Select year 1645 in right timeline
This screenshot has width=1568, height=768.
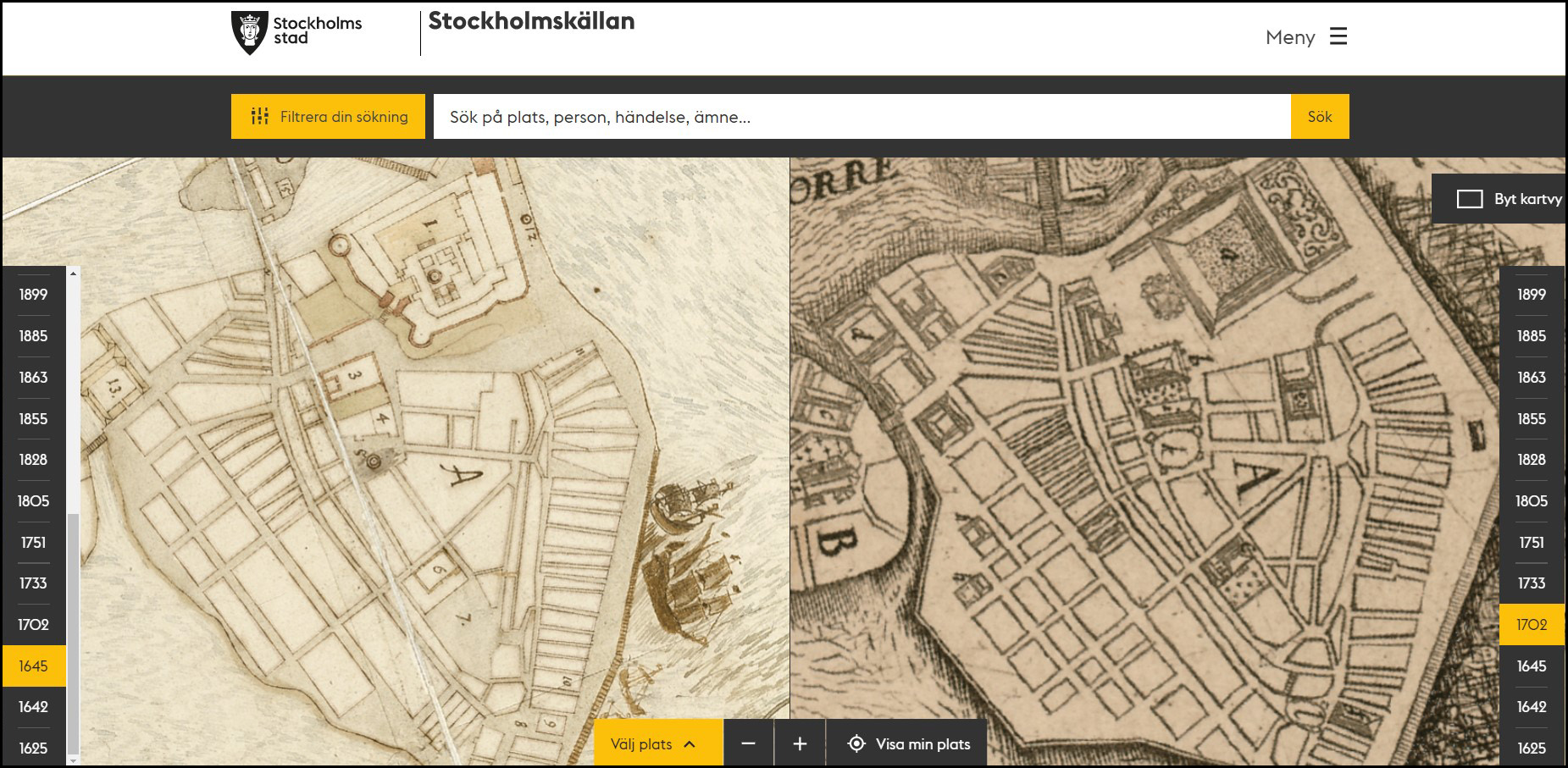pos(1532,666)
